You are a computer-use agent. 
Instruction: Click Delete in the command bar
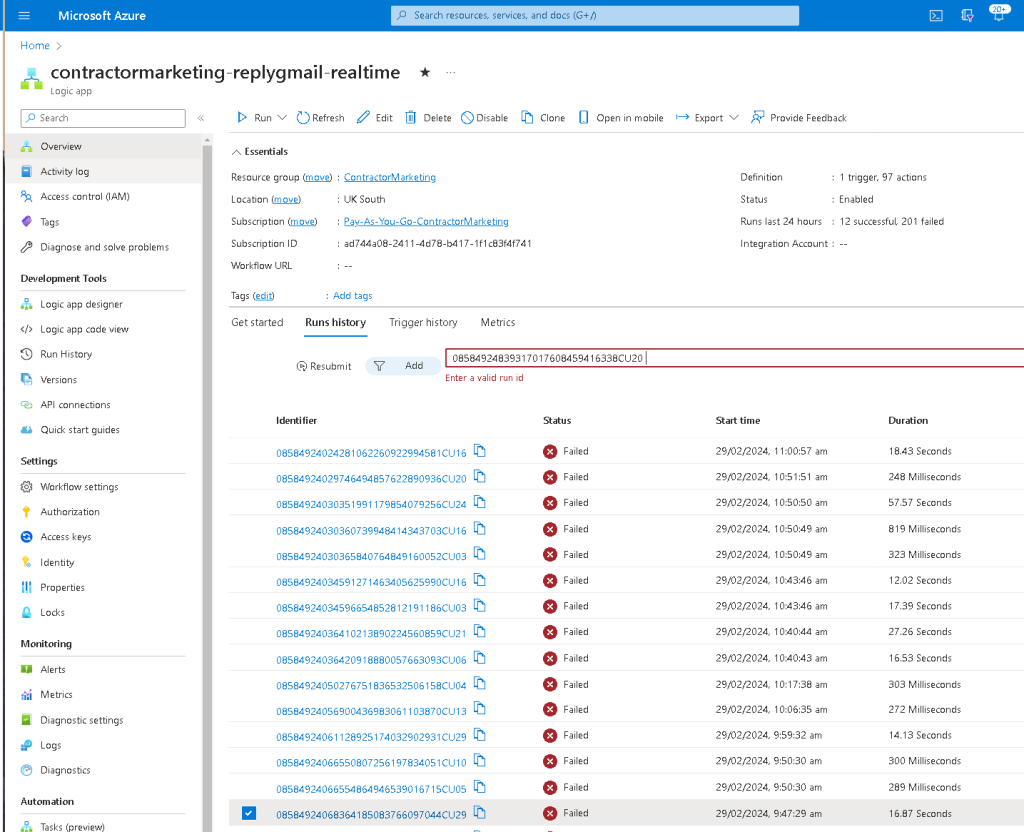point(428,118)
